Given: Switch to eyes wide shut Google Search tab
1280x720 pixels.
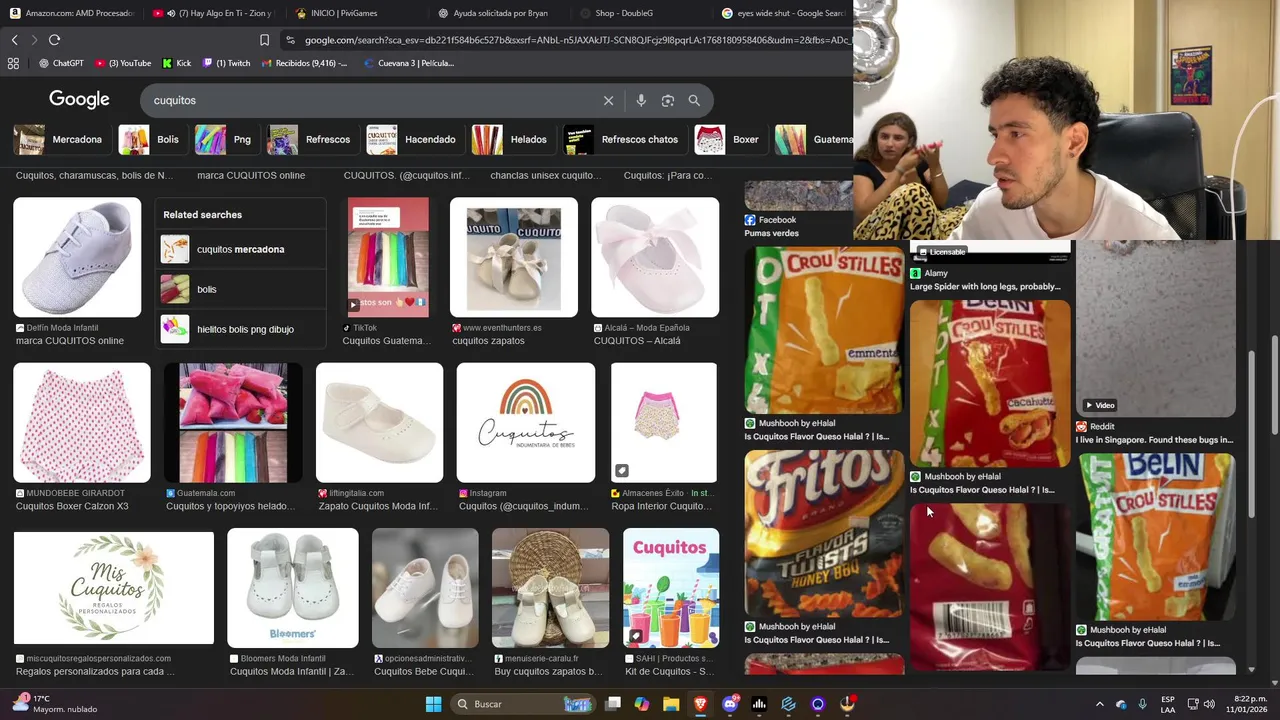Looking at the screenshot, I should coord(785,13).
